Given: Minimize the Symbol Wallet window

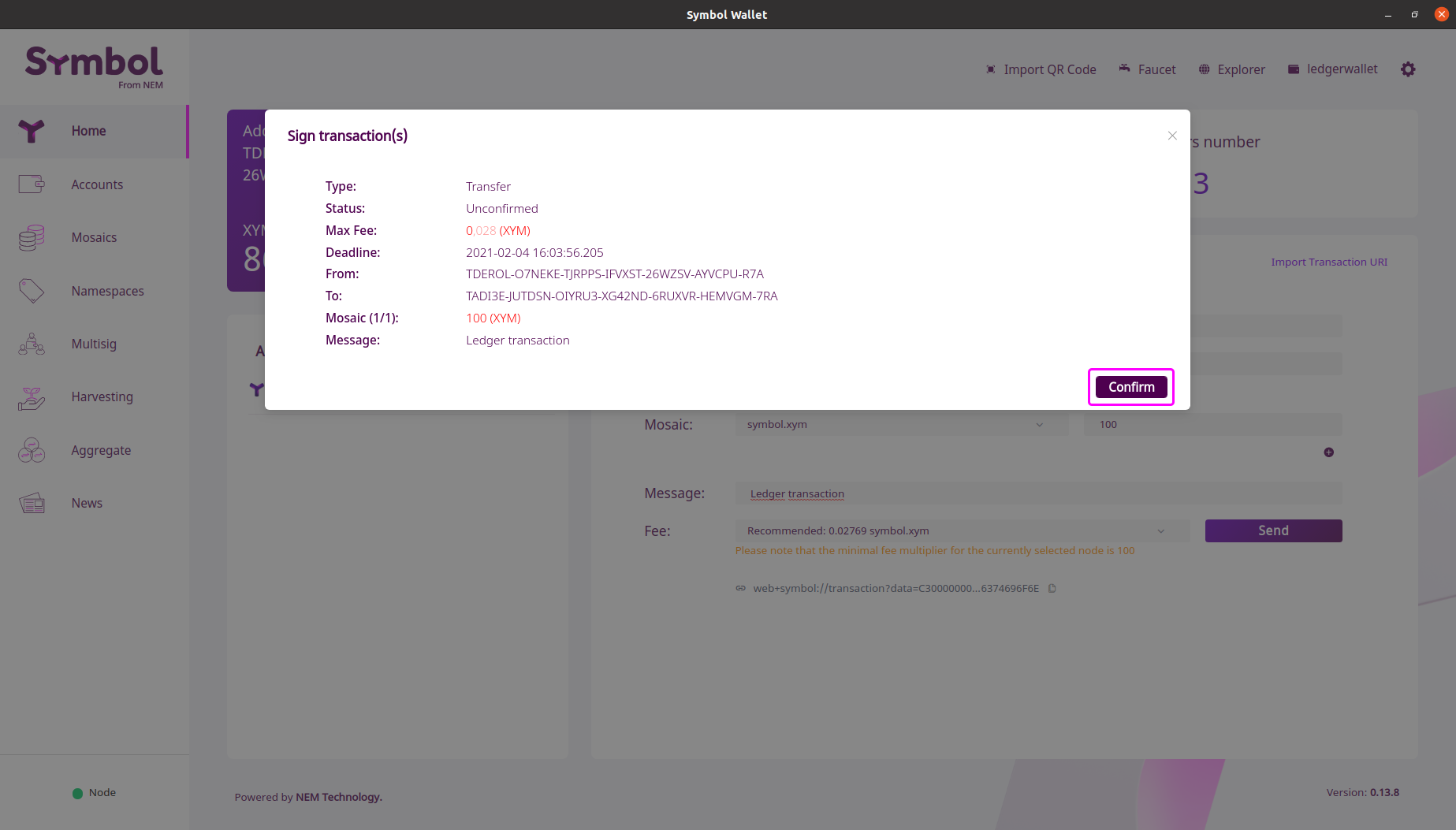Looking at the screenshot, I should pyautogui.click(x=1388, y=14).
